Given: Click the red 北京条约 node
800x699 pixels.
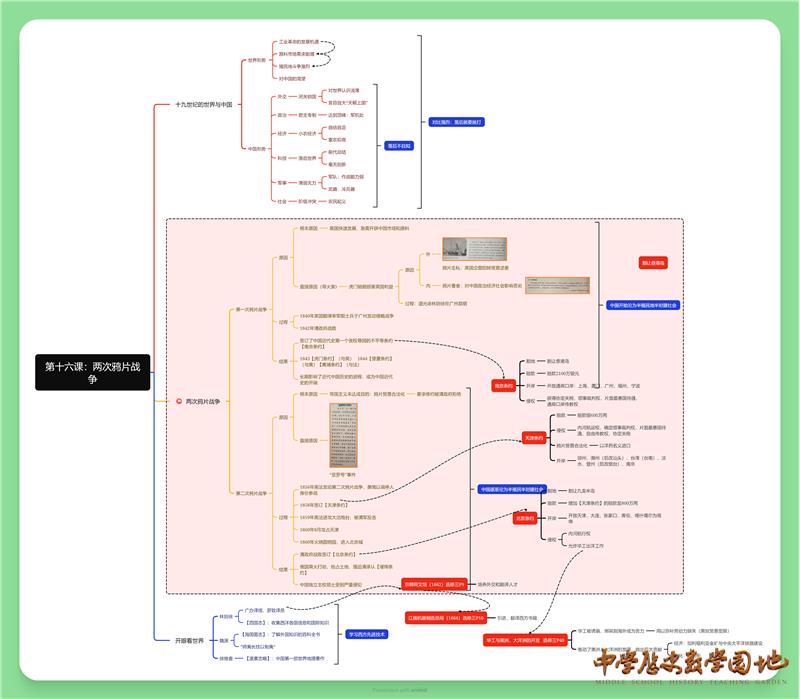Looking at the screenshot, I should click(526, 518).
